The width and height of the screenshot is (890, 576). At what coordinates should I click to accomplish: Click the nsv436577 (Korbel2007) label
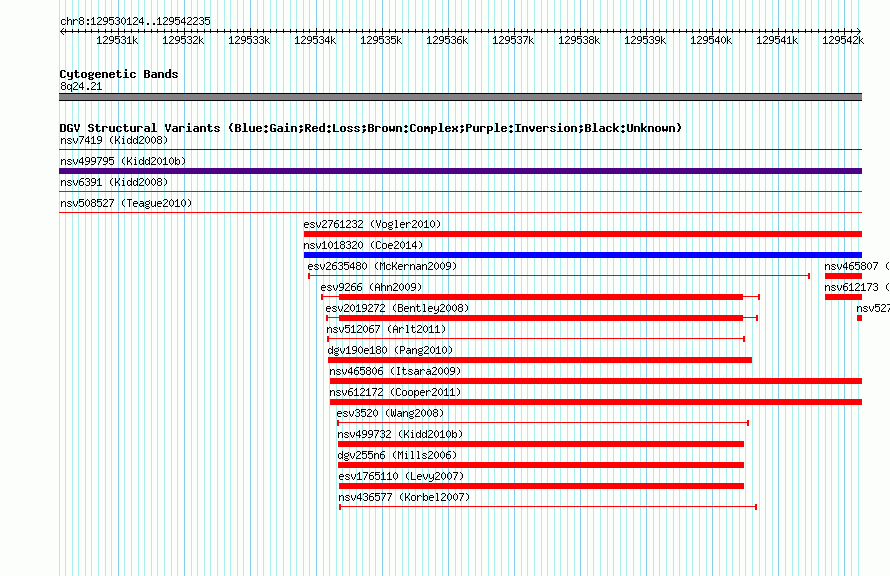(404, 497)
